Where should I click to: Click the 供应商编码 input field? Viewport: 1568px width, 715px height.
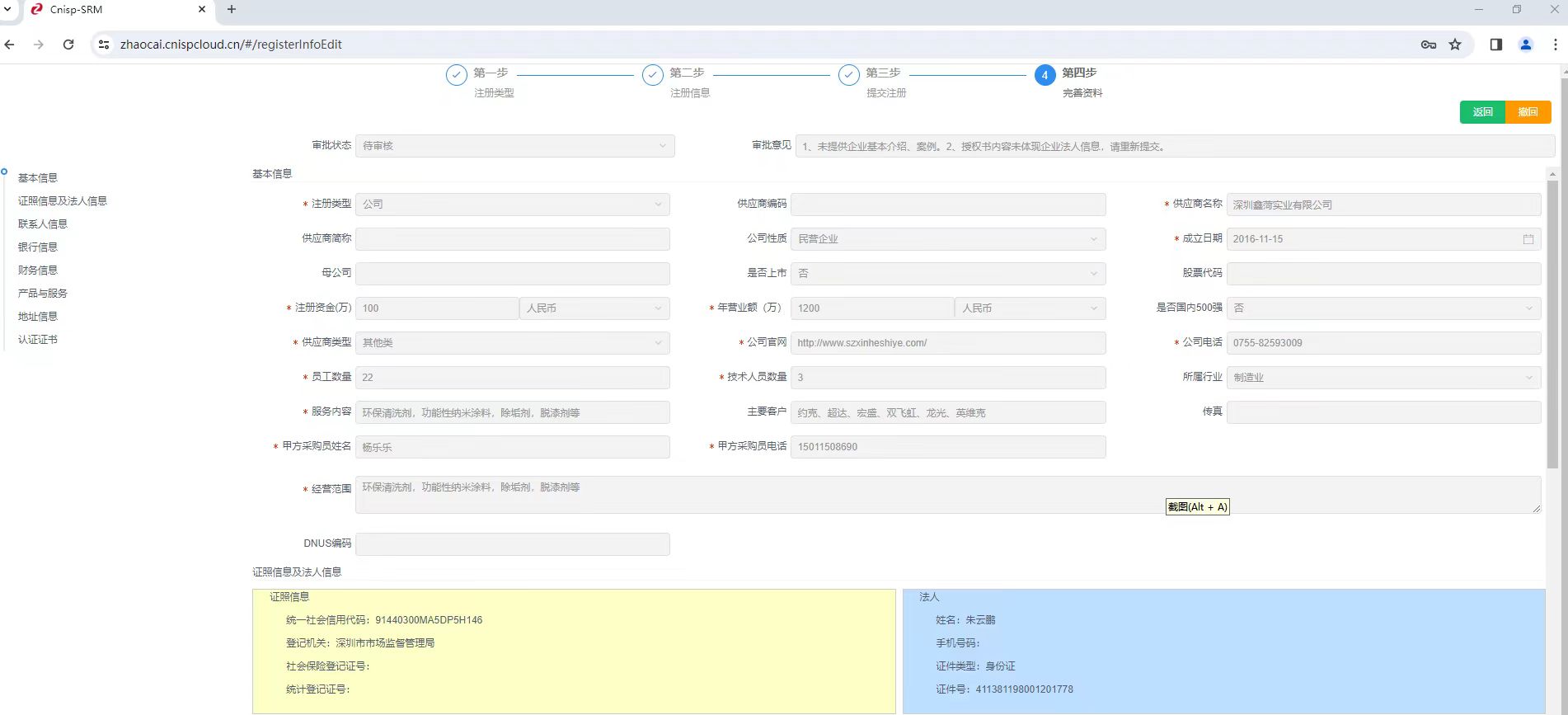point(948,205)
